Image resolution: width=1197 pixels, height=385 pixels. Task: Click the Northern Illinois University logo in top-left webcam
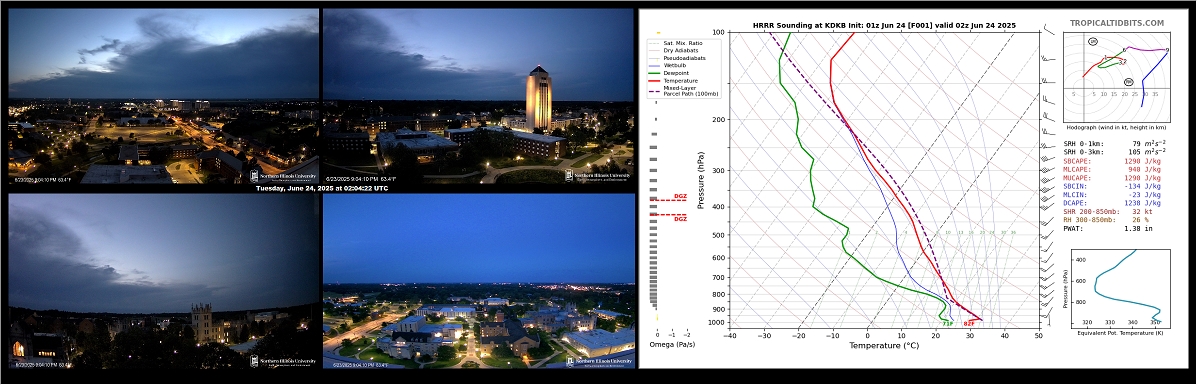[281, 176]
